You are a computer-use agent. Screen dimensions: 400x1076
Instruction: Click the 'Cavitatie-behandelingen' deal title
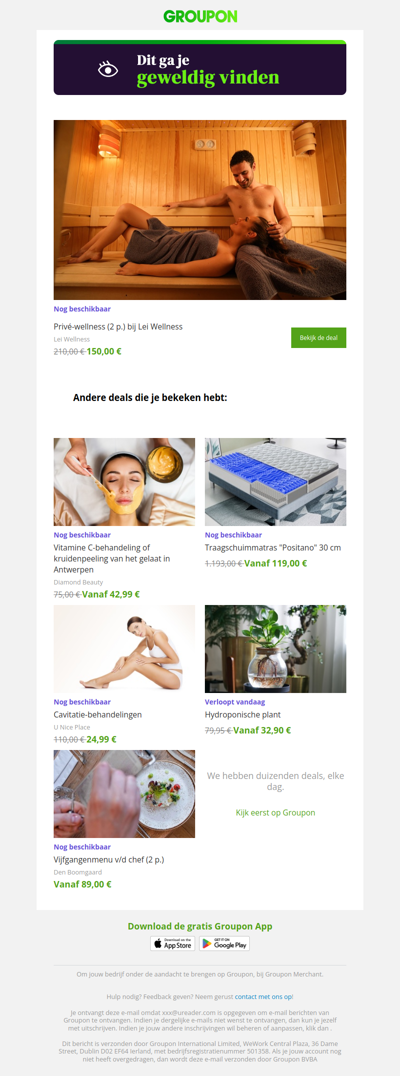pos(98,714)
